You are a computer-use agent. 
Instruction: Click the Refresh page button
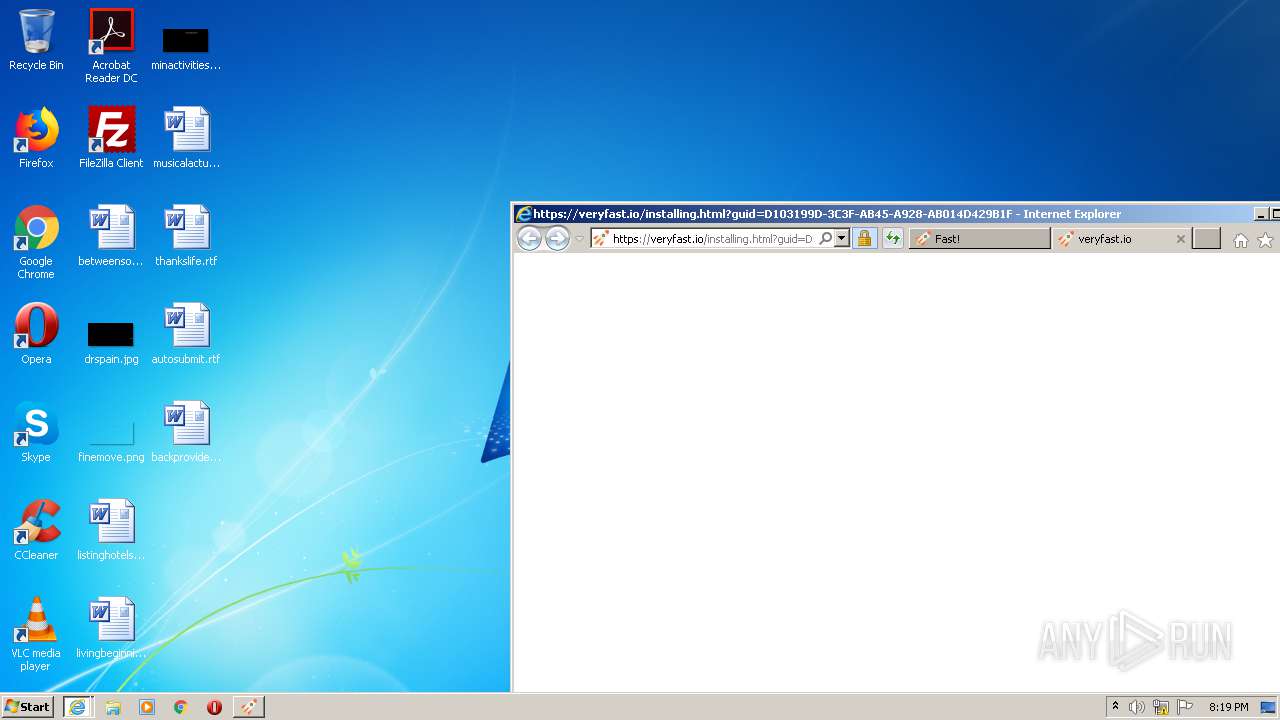pos(893,238)
